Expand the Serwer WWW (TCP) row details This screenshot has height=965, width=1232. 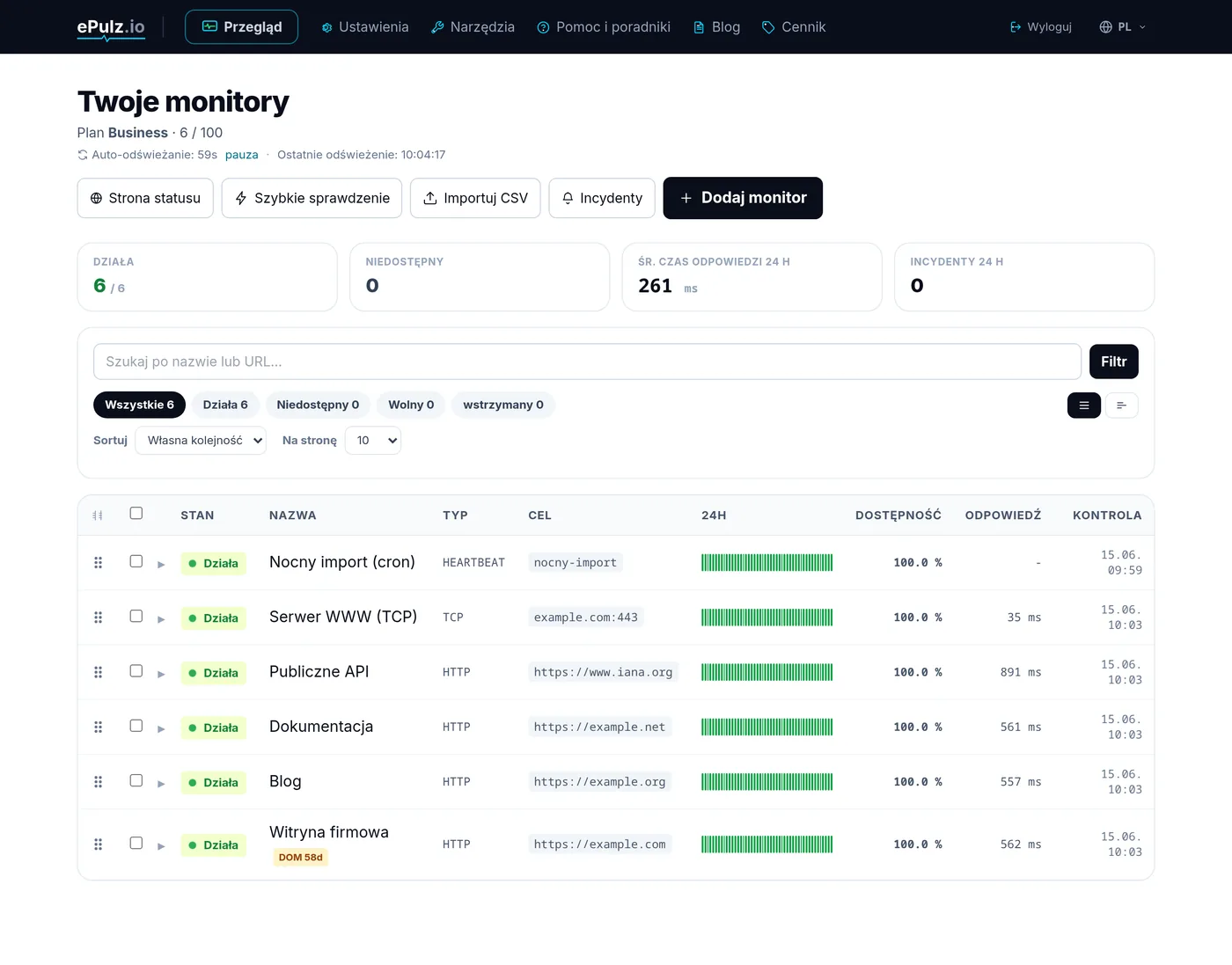(161, 619)
